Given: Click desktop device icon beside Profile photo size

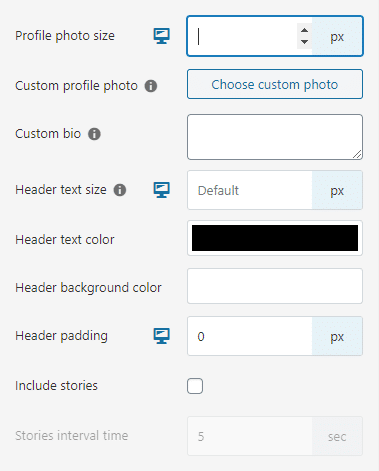Looking at the screenshot, I should point(161,36).
